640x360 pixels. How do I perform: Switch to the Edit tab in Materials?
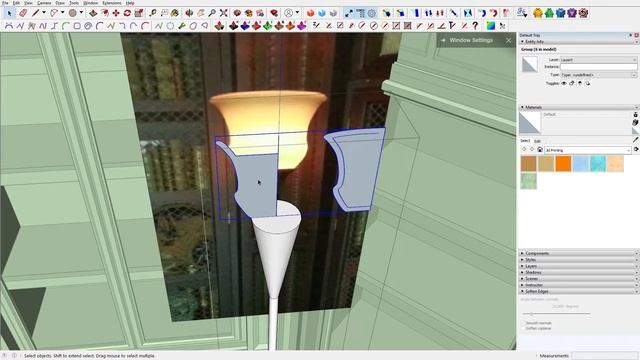click(538, 141)
